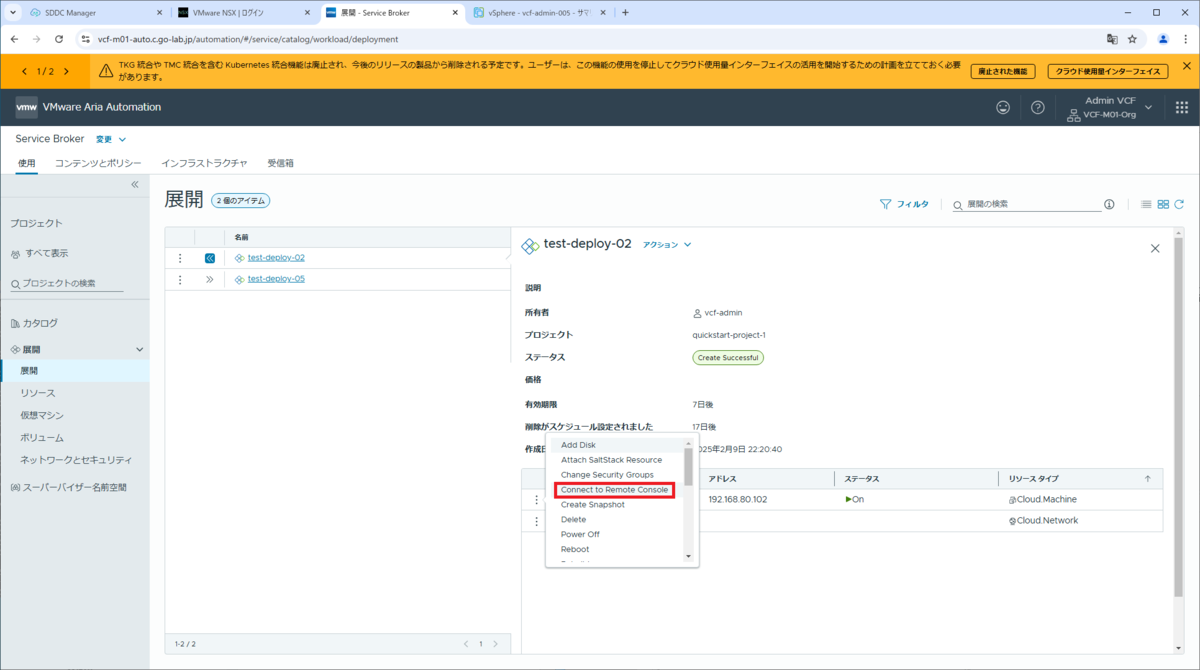Screen dimensions: 1200x670
Task: Select Reboot action
Action: click(x=575, y=549)
